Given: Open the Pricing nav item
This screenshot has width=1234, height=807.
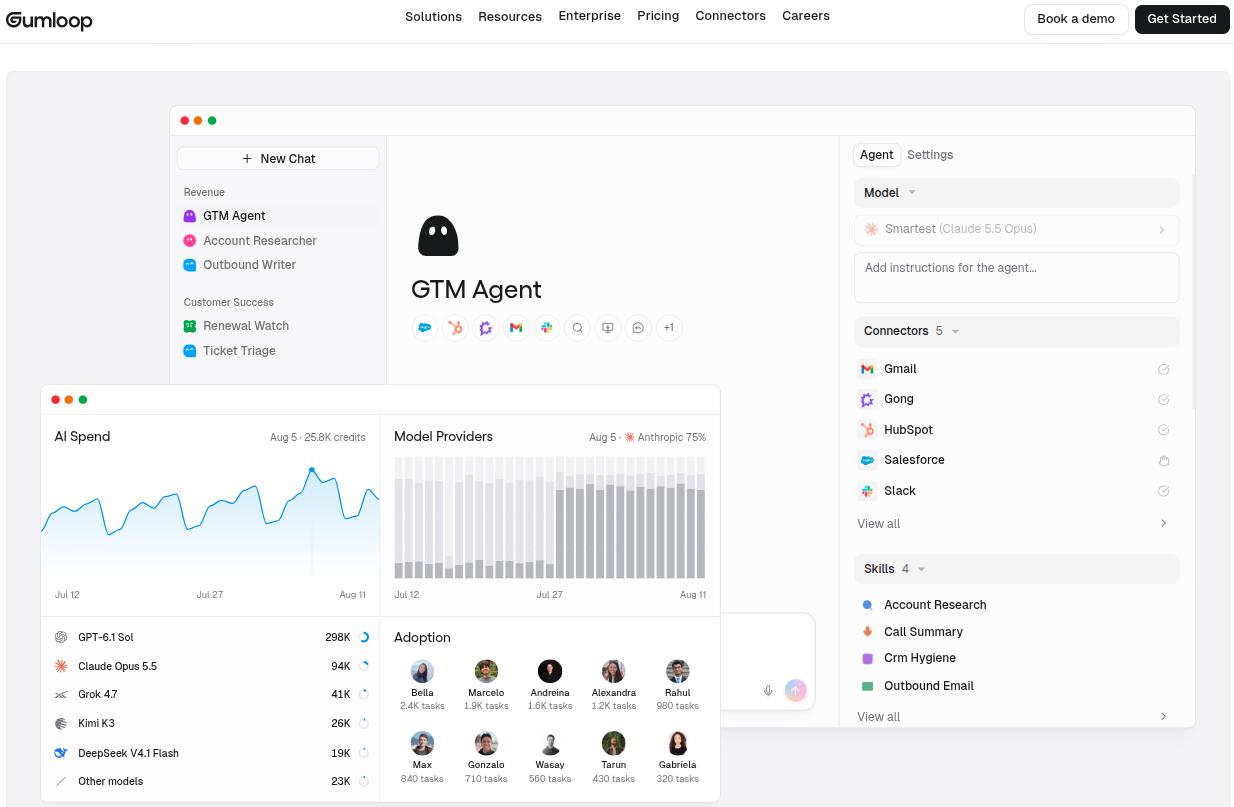Looking at the screenshot, I should [658, 16].
